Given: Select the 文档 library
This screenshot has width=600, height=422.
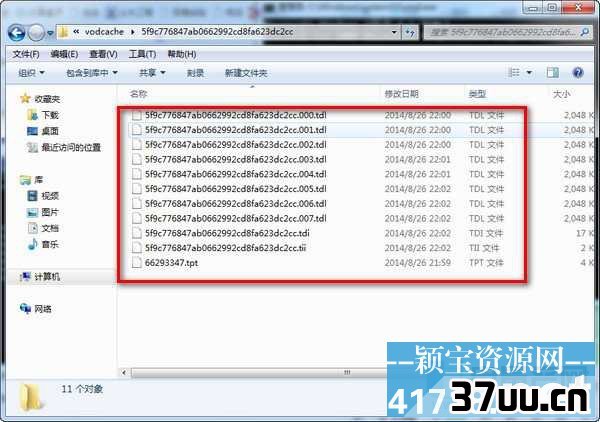Looking at the screenshot, I should (50, 228).
